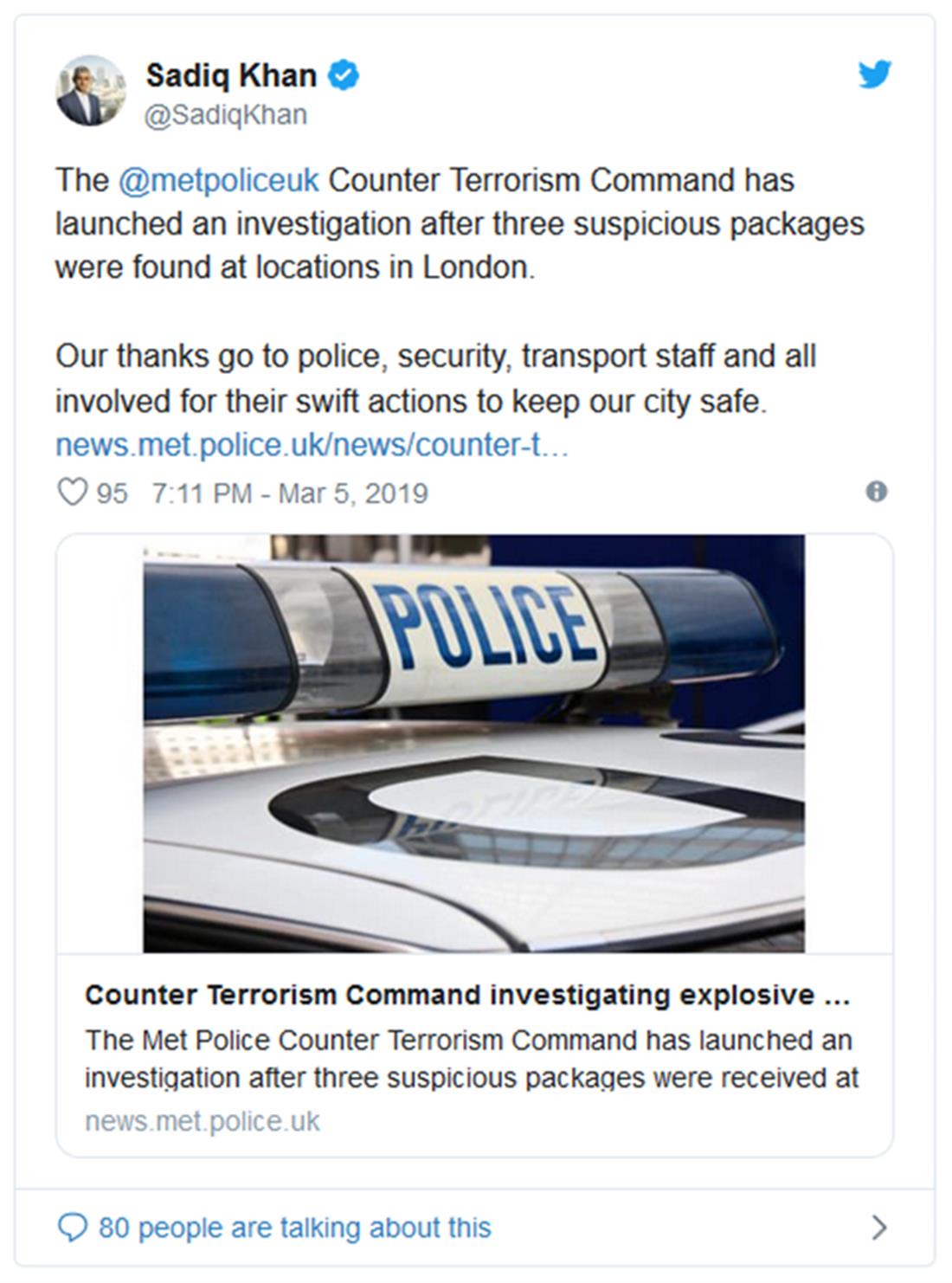Open the @metpoliceuk mention link
The width and height of the screenshot is (952, 1283).
point(218,180)
